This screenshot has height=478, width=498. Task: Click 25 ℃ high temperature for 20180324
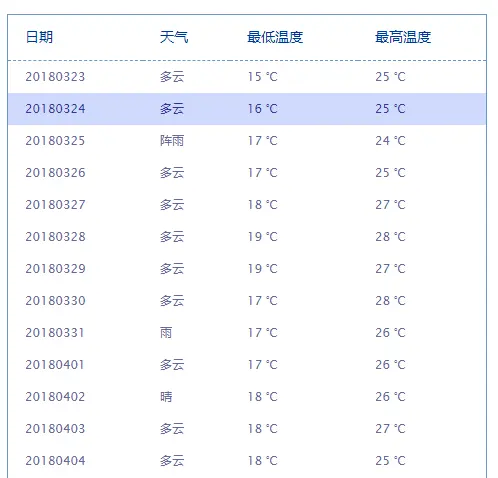tap(390, 109)
